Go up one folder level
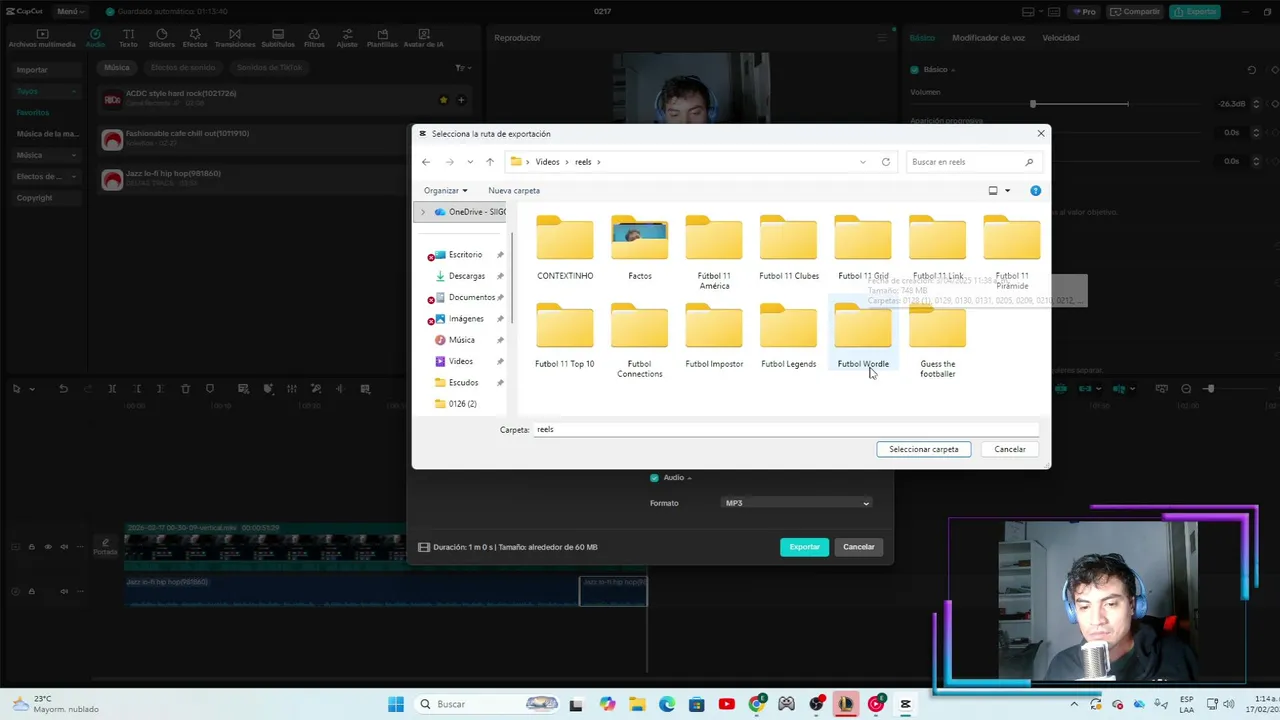The width and height of the screenshot is (1280, 720). click(490, 162)
